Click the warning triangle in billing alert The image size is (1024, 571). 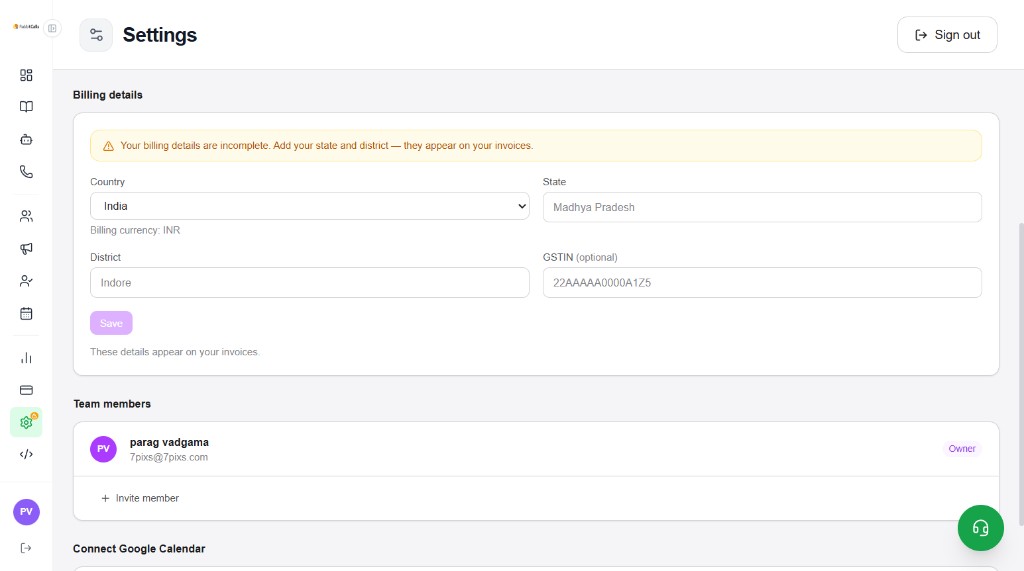click(x=108, y=146)
